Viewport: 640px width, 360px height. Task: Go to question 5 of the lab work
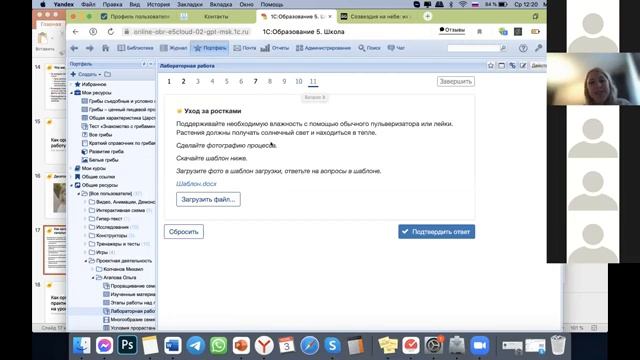pyautogui.click(x=227, y=82)
